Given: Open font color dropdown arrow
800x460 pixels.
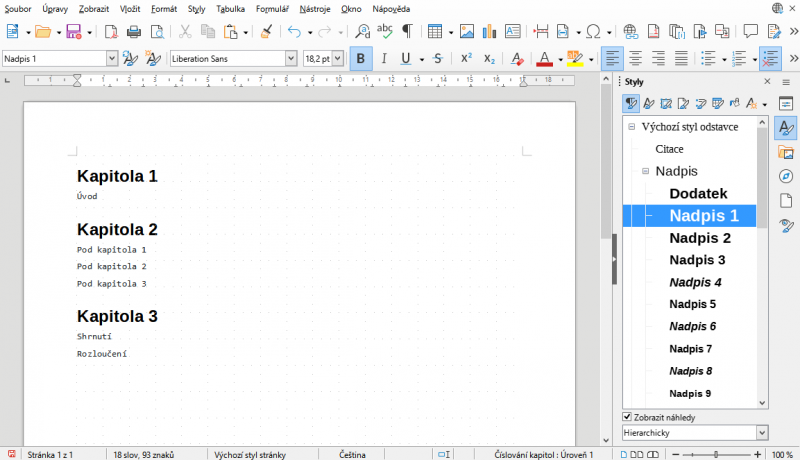Looking at the screenshot, I should pyautogui.click(x=560, y=60).
